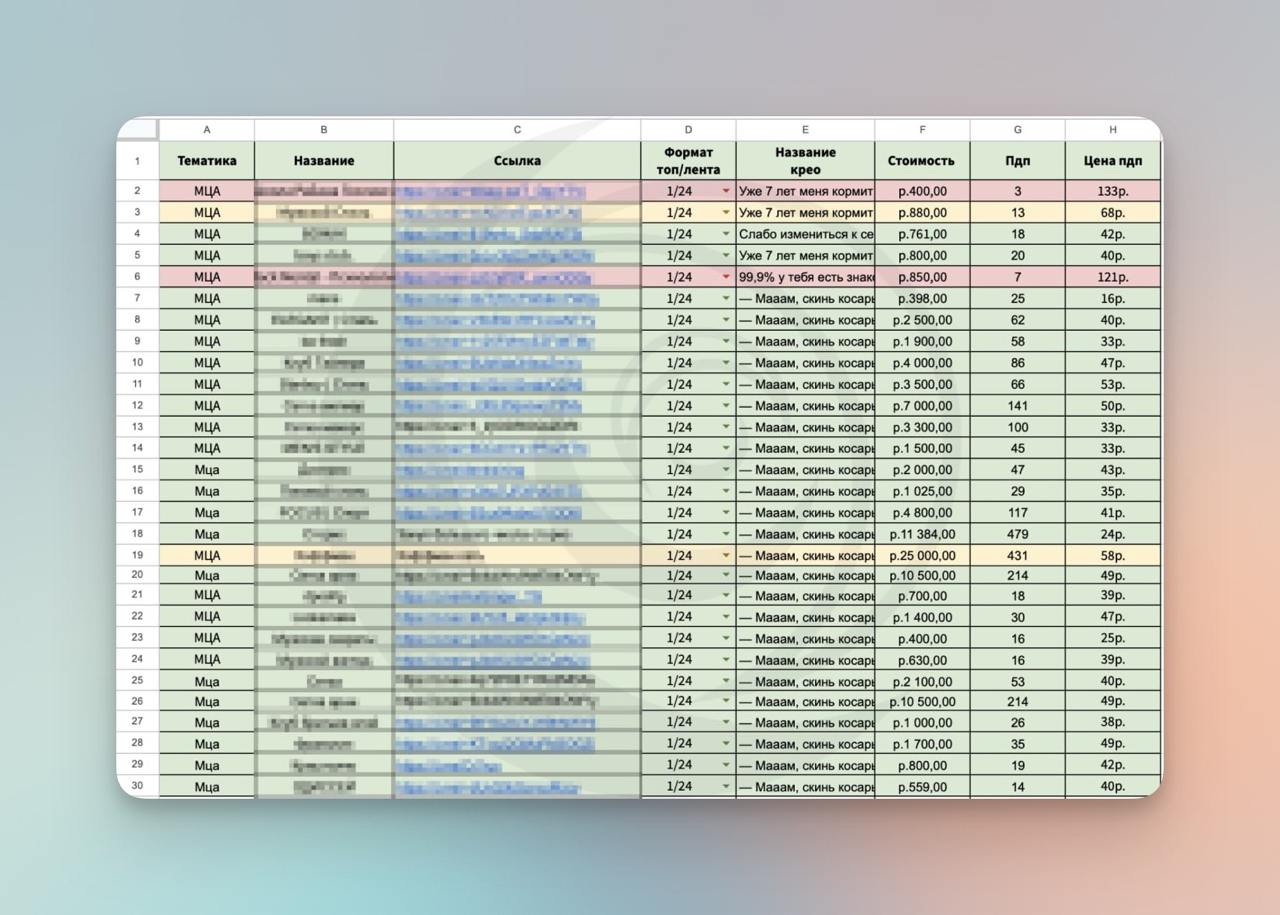
Task: Expand the 1/24 dropdown in row 6
Action: point(726,277)
